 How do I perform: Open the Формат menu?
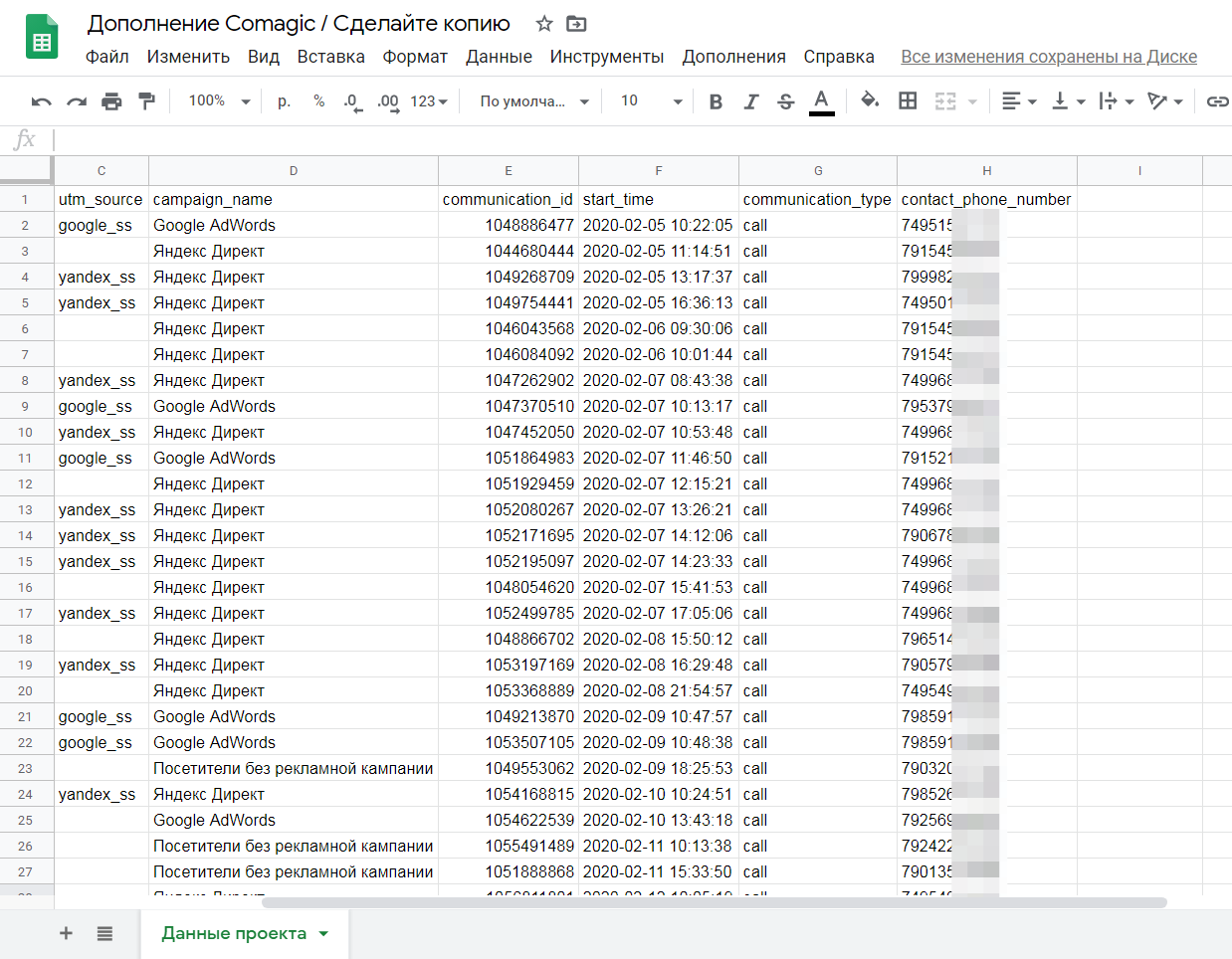[415, 57]
